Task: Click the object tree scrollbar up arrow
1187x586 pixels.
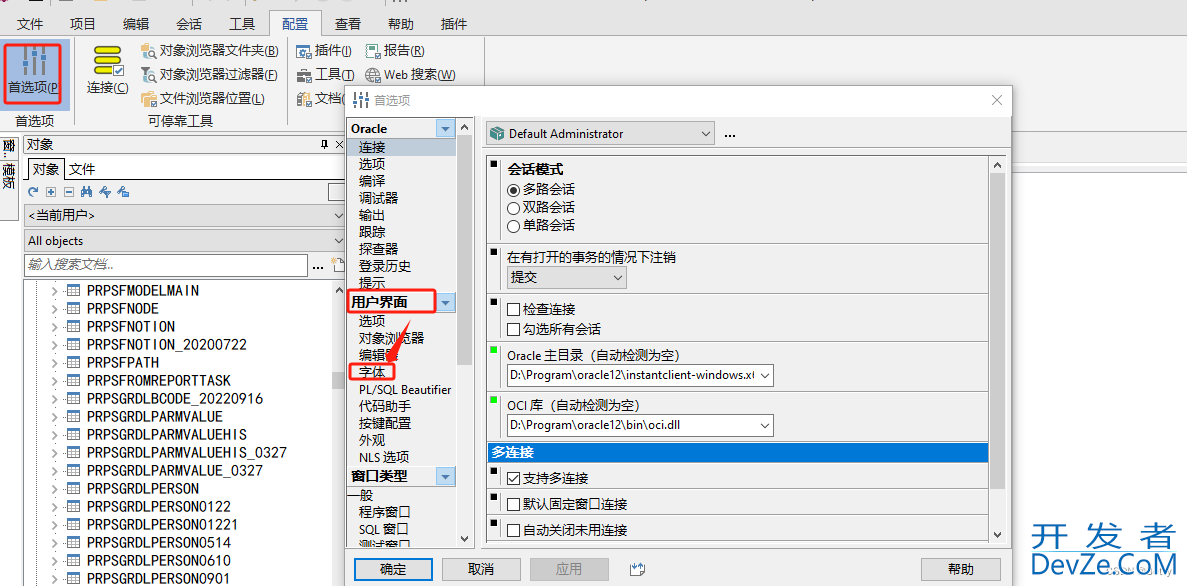Action: [338, 288]
